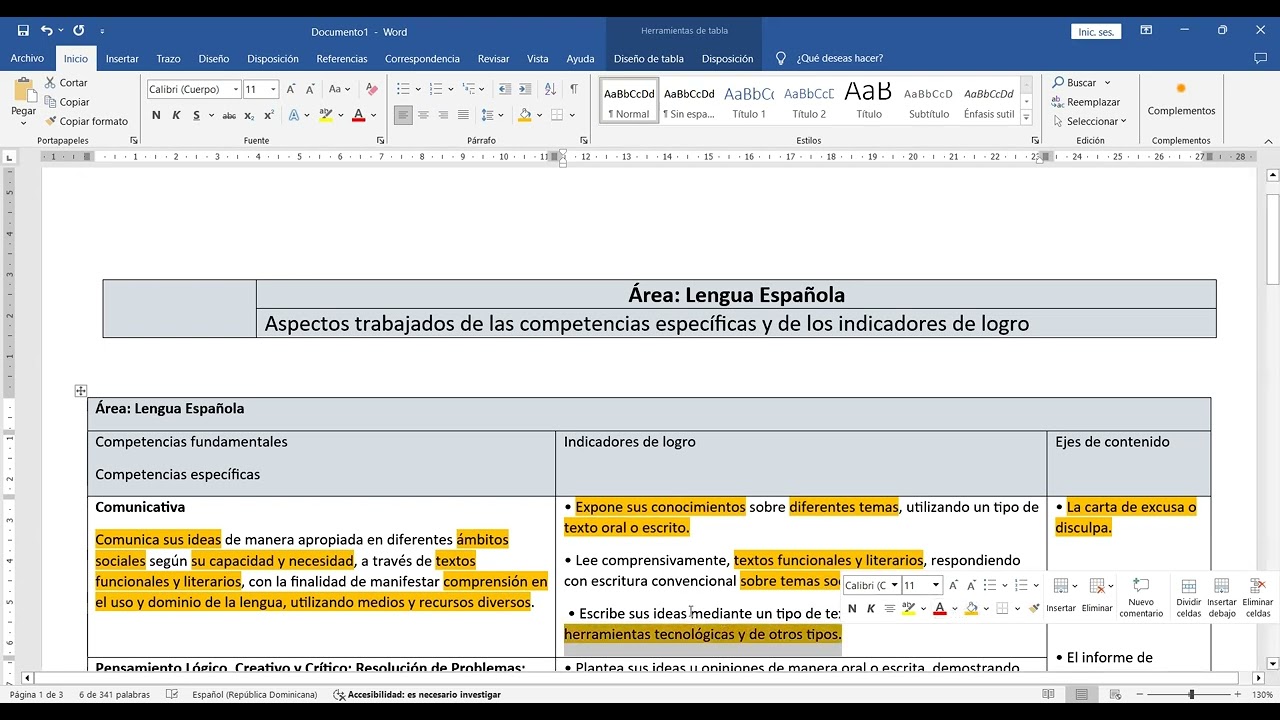Screen dimensions: 1280x720
Task: Increase paragraph indent
Action: (x=526, y=89)
